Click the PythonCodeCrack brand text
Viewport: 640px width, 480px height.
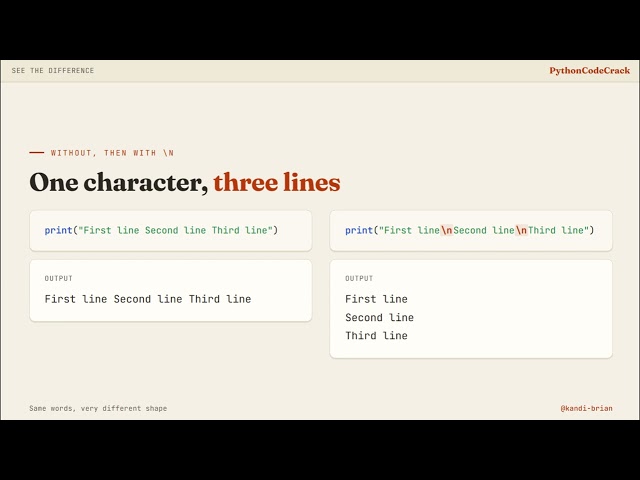(589, 71)
